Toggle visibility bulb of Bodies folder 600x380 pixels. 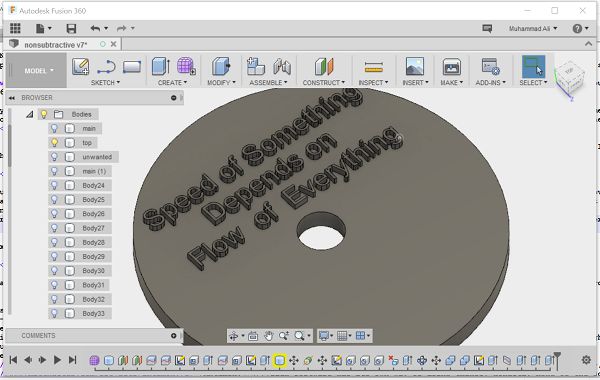[44, 114]
